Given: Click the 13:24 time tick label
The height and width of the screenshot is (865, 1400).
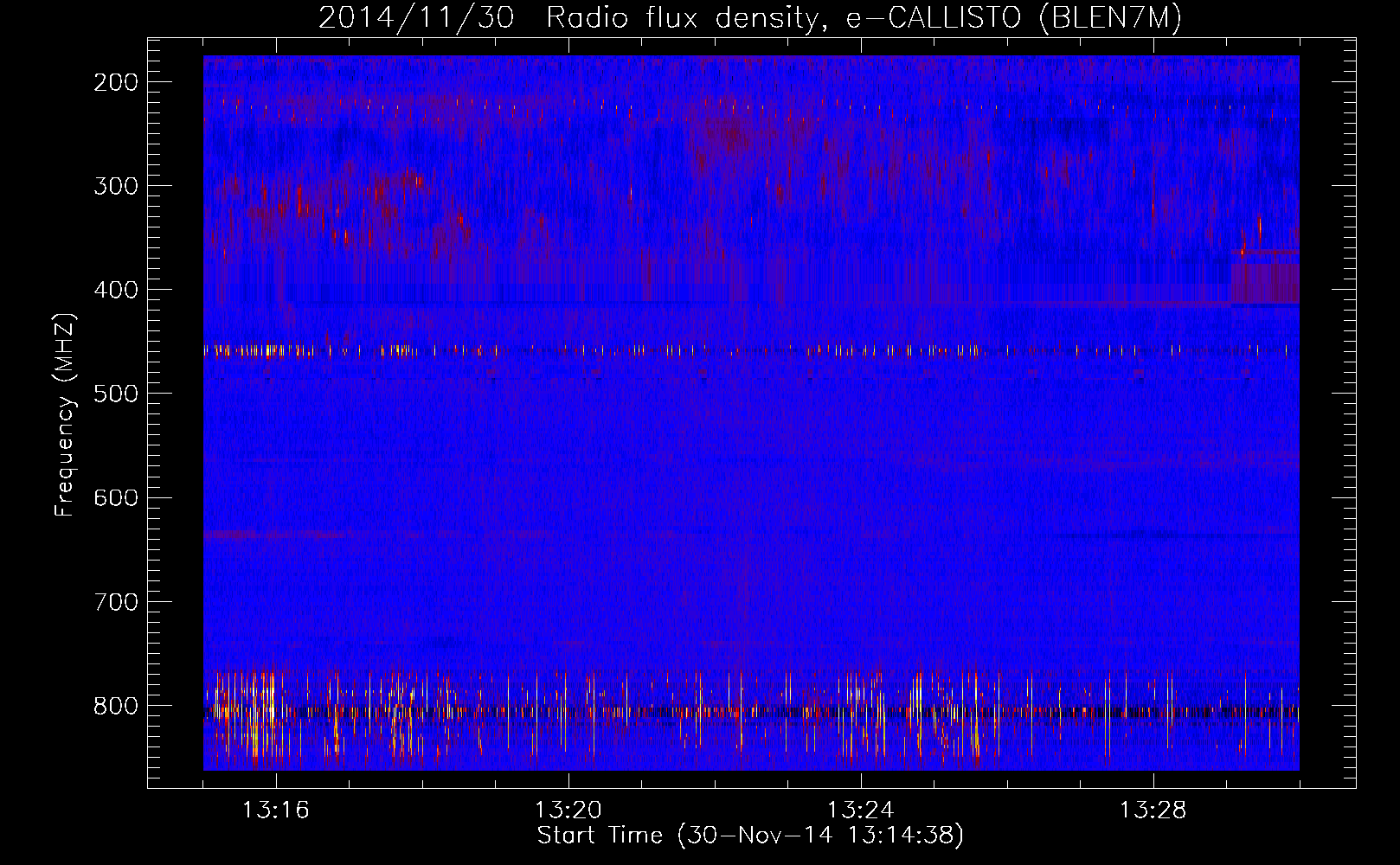Looking at the screenshot, I should 861,811.
